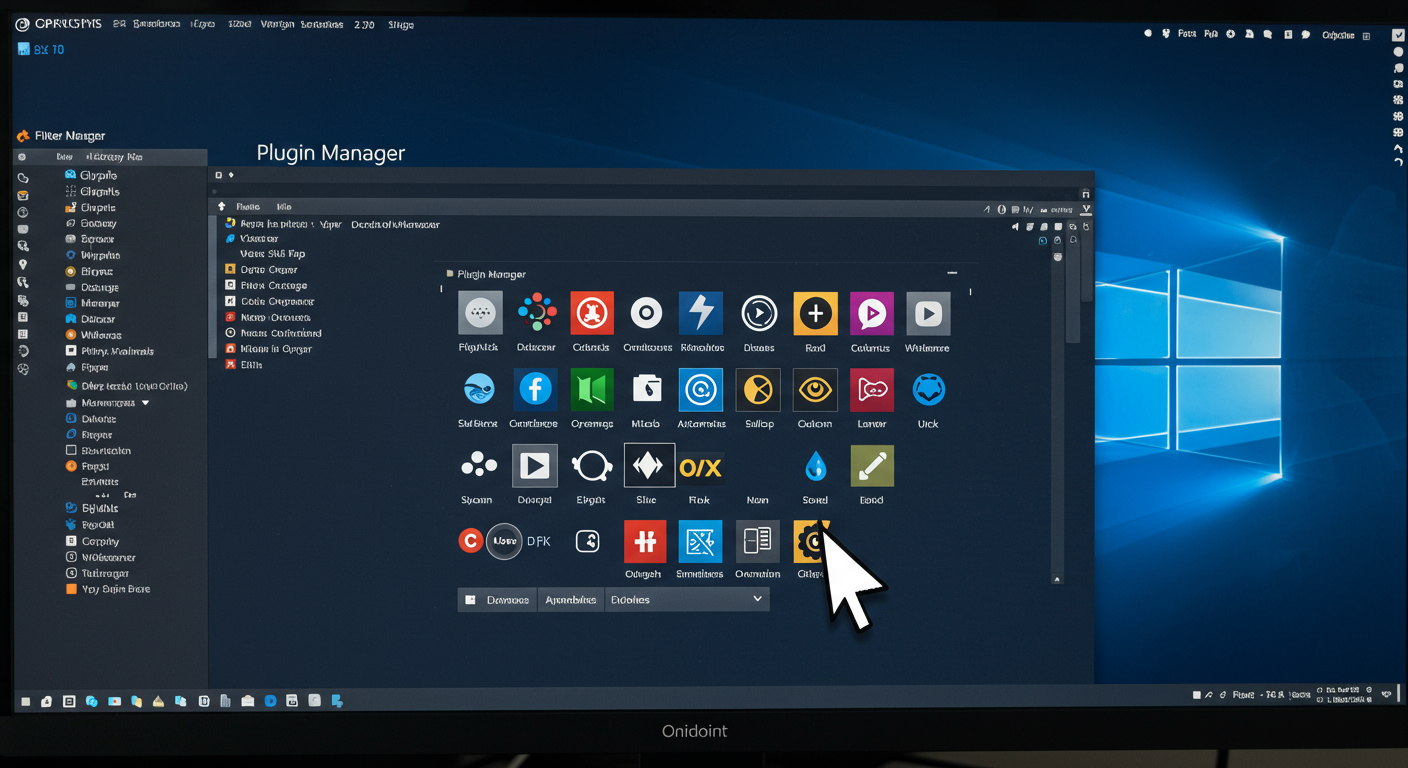1408x768 pixels.
Task: Click the white disc with dark center plugin
Action: tap(646, 313)
